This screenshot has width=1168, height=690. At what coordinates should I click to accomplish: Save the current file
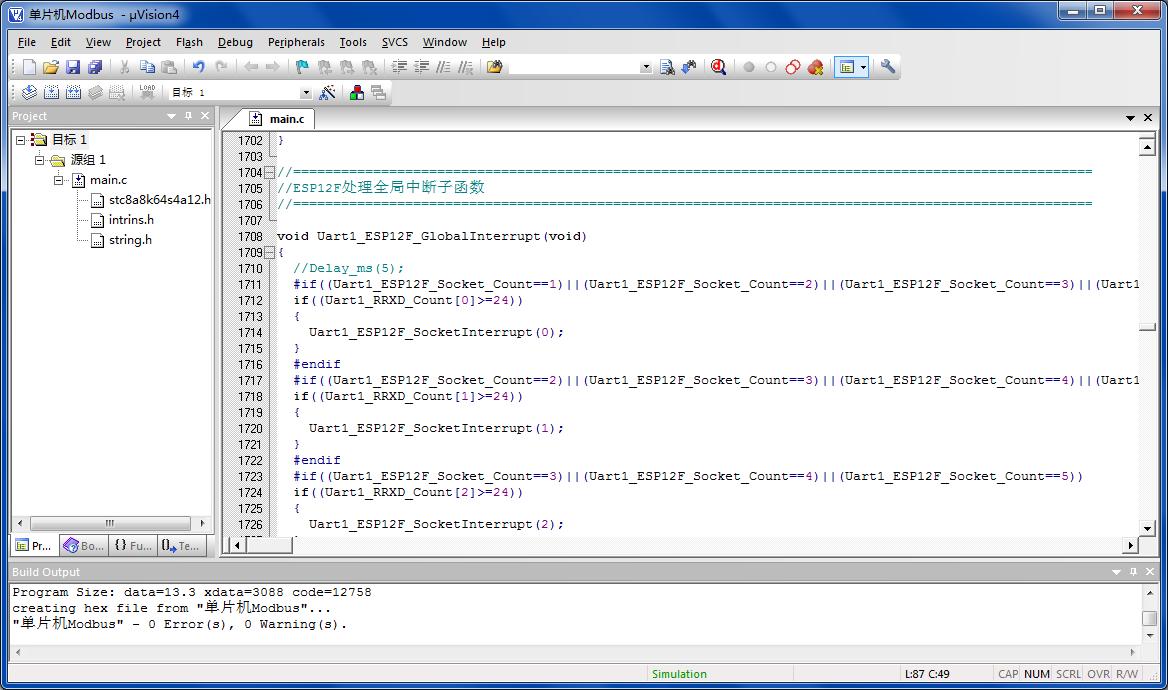click(72, 67)
